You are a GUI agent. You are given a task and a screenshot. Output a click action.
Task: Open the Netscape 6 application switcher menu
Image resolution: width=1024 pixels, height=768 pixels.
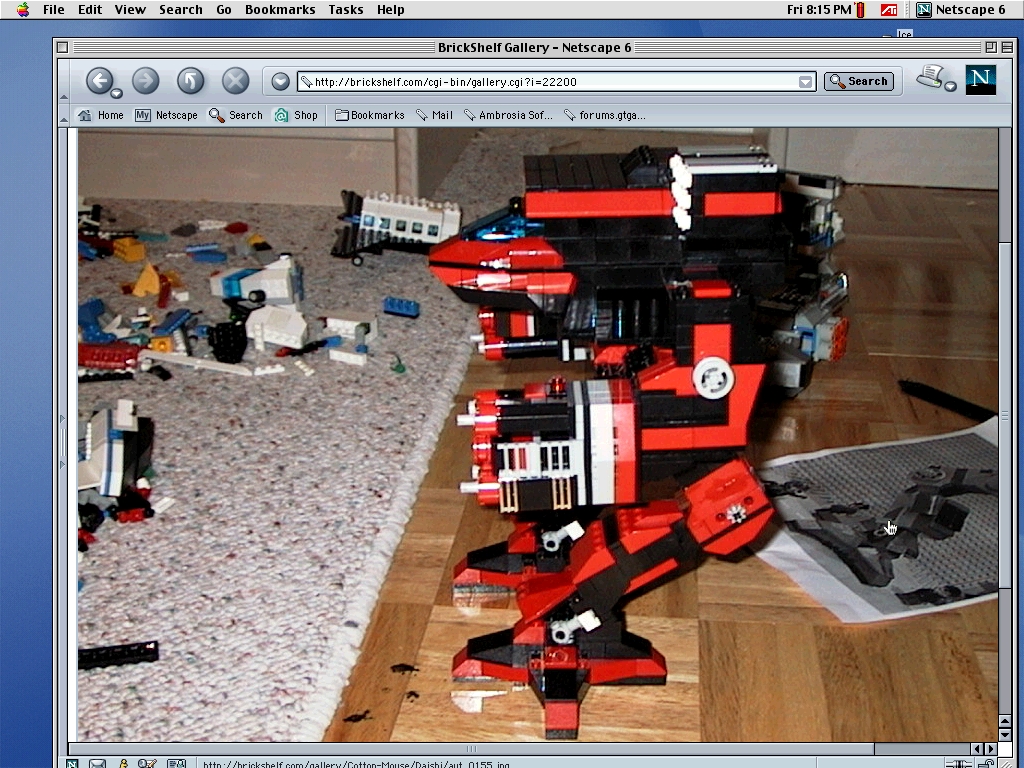click(960, 9)
